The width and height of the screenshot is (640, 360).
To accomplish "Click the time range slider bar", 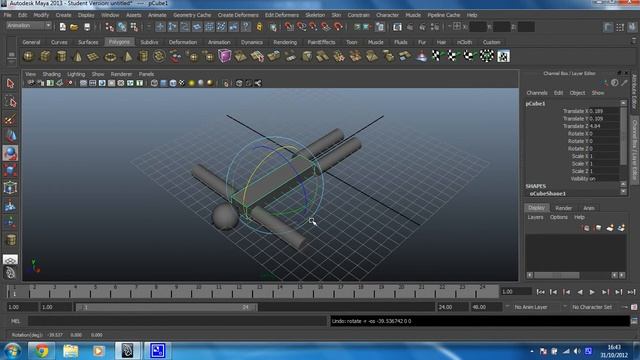I will (167, 307).
